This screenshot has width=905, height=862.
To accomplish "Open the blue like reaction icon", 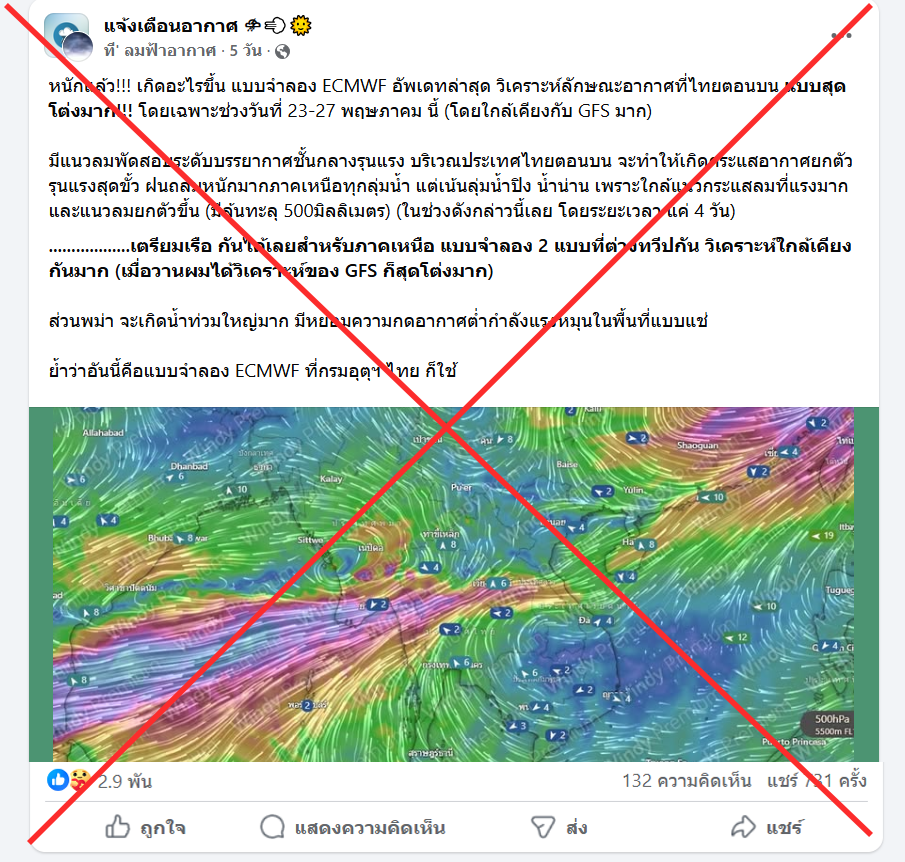I will 58,780.
